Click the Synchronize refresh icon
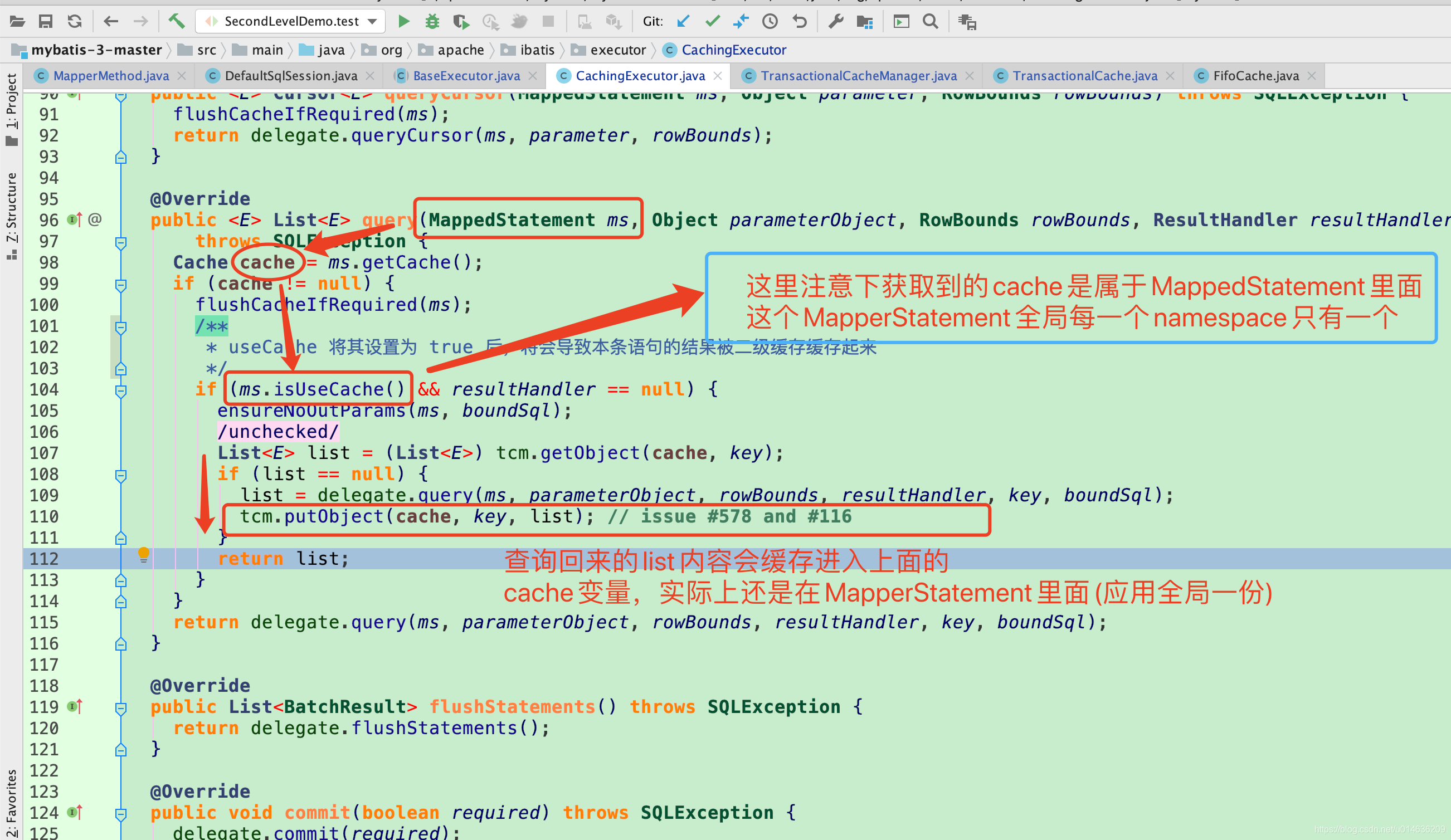 pyautogui.click(x=74, y=22)
